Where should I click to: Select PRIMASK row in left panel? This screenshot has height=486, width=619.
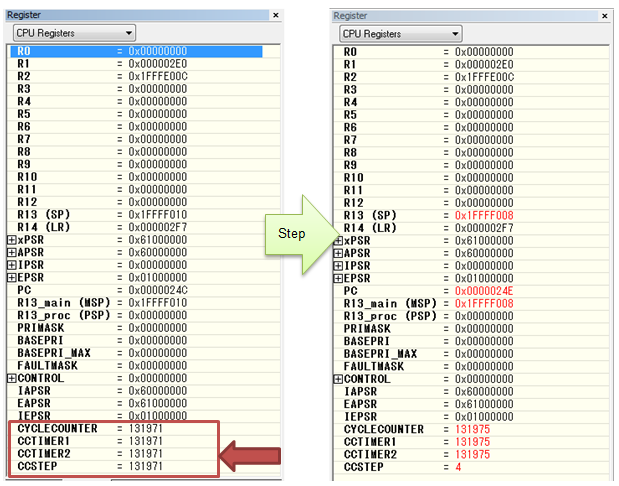tap(144, 328)
